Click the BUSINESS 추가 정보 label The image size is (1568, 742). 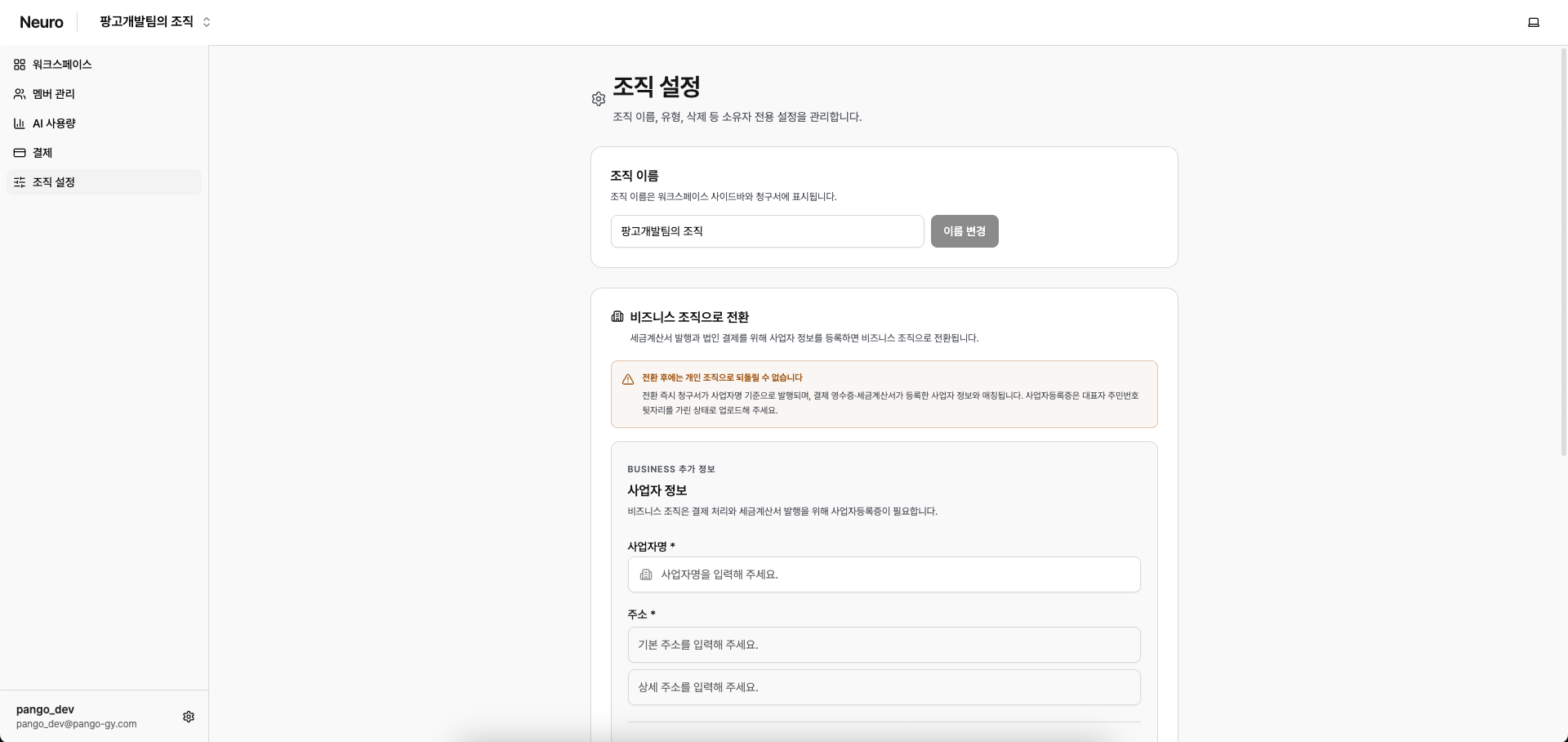[x=671, y=469]
